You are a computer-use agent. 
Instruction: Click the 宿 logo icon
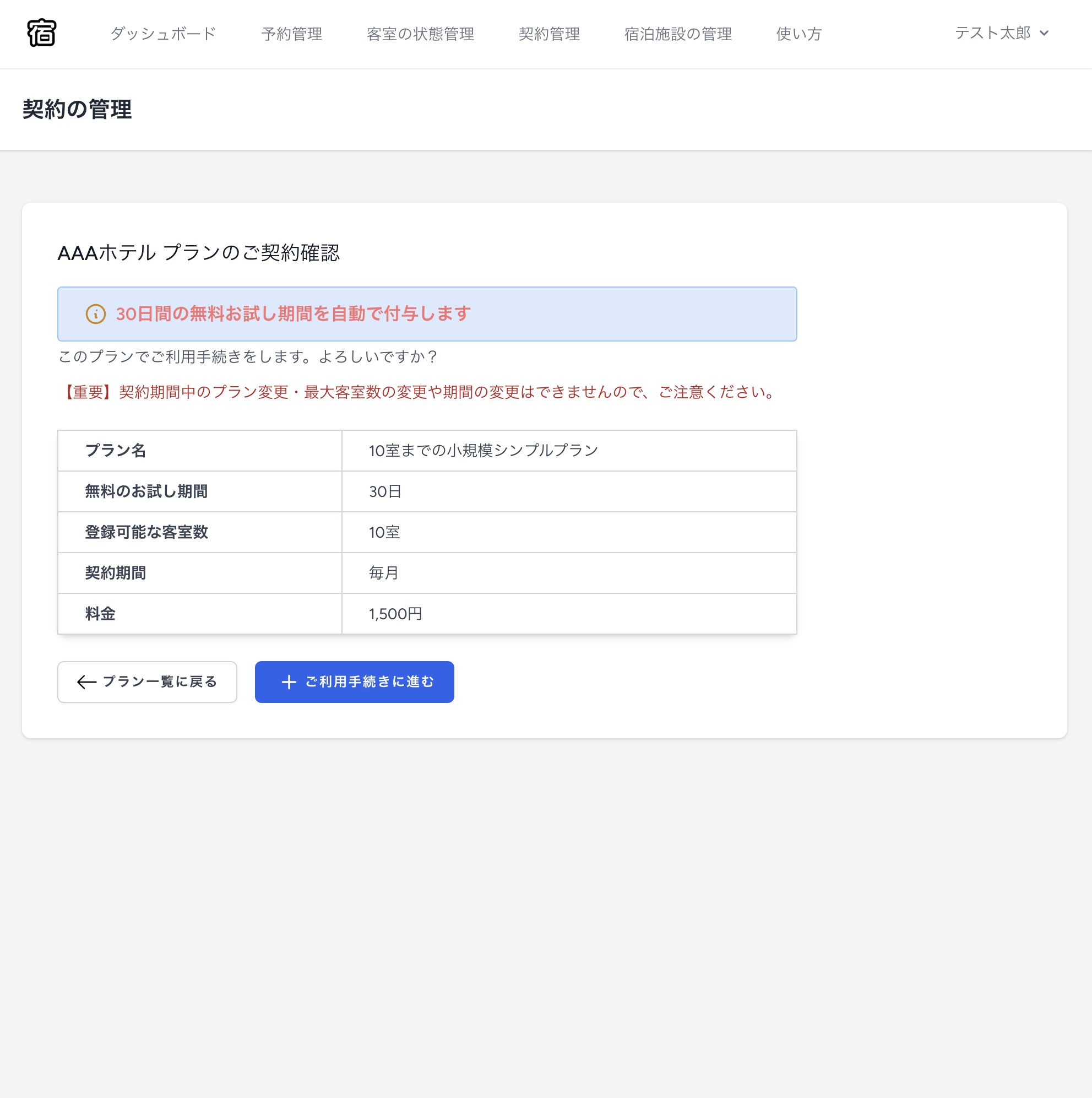pyautogui.click(x=41, y=33)
